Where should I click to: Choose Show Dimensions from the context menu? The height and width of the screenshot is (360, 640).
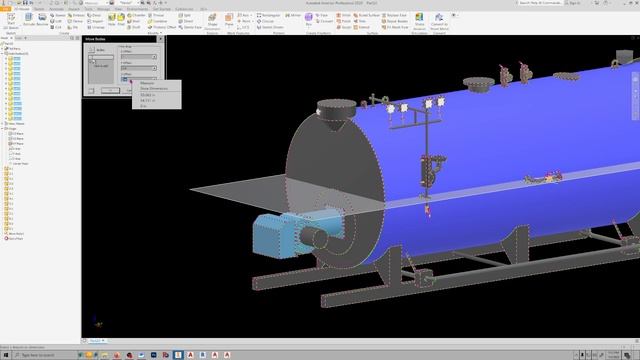pos(154,89)
